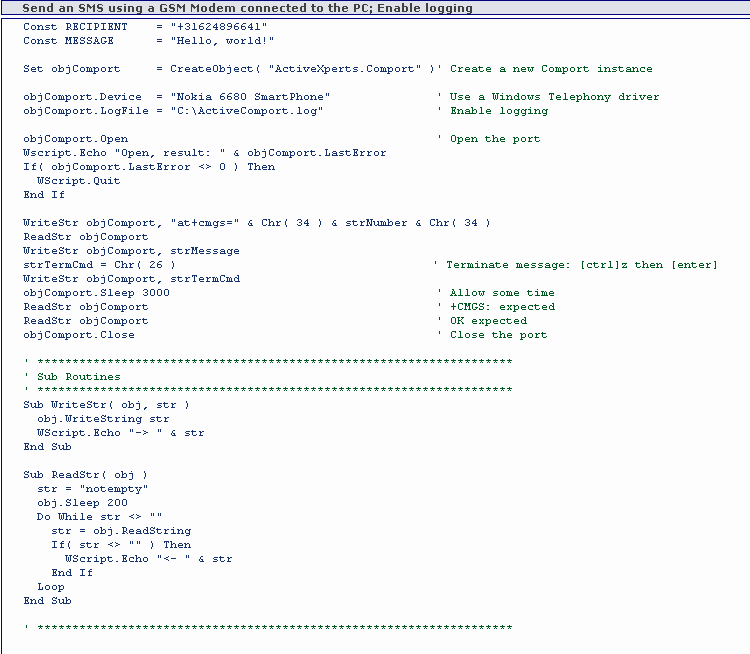Click the "at+cmgs=" WriteStr line
The image size is (750, 654).
[x=256, y=223]
